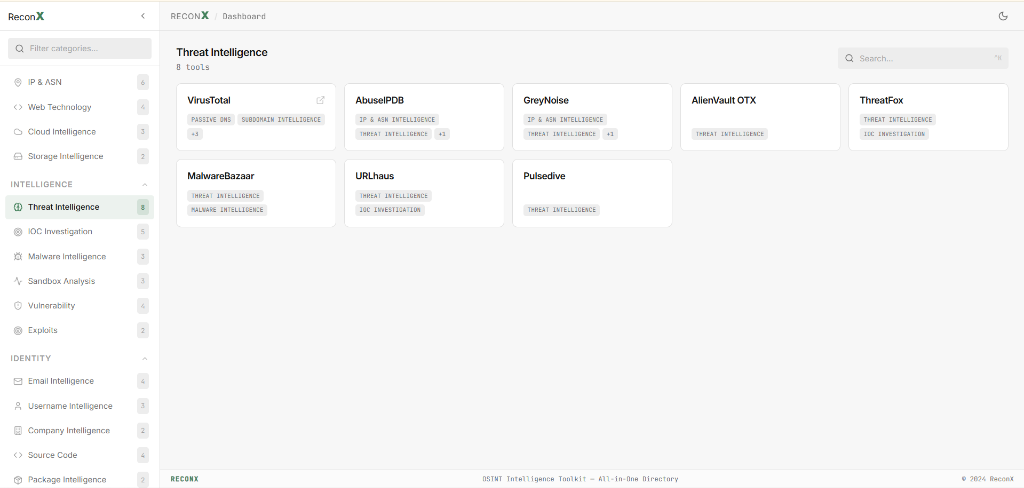Click IOC INVESTIGATION tag on URLhaus

click(391, 210)
